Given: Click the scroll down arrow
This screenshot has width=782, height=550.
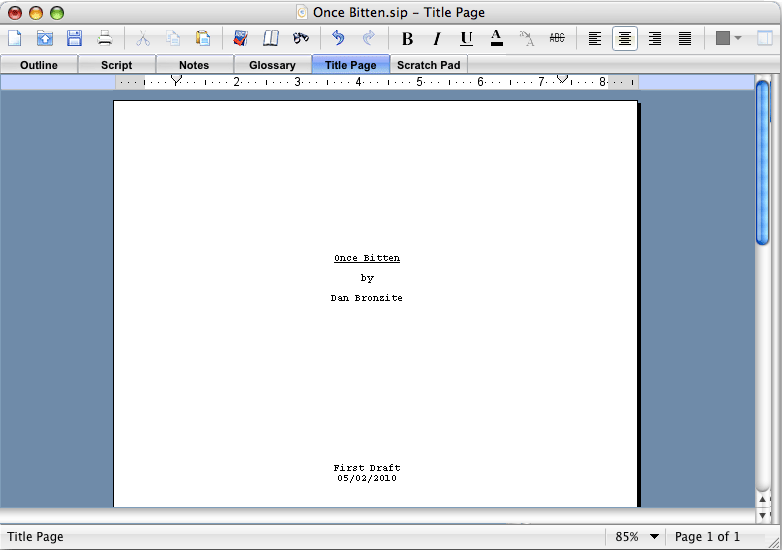Looking at the screenshot, I should coord(763,515).
